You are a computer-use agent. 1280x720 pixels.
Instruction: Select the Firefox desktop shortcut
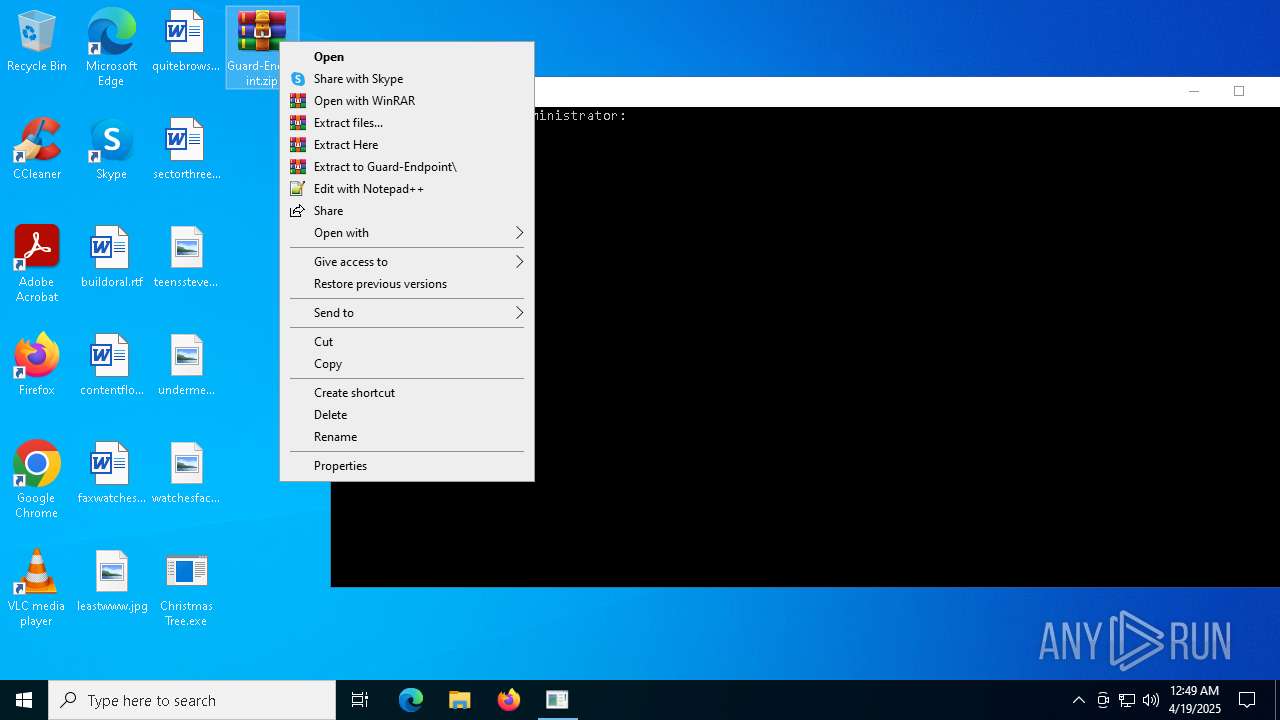click(x=37, y=366)
